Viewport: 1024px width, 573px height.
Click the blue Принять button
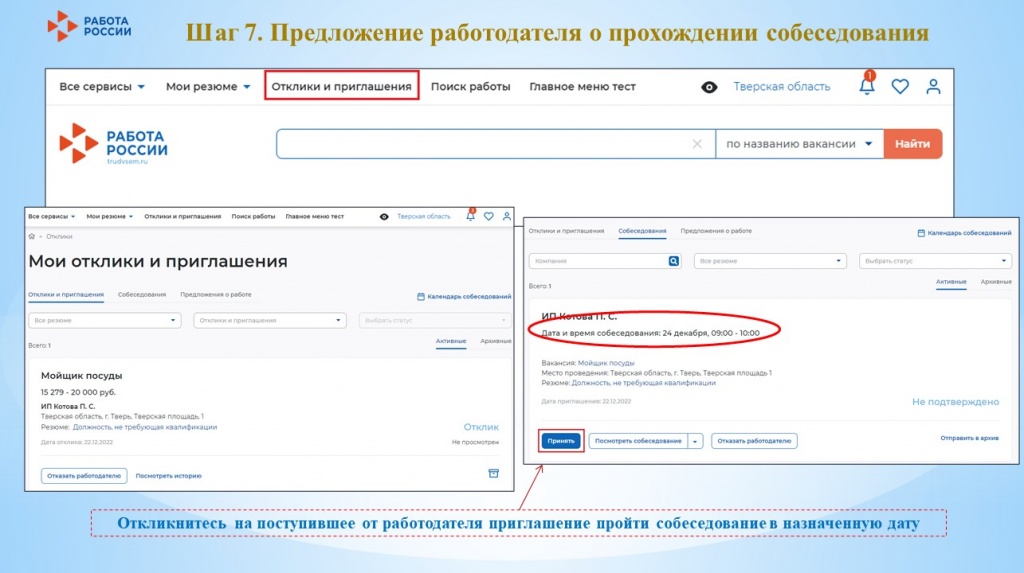561,441
